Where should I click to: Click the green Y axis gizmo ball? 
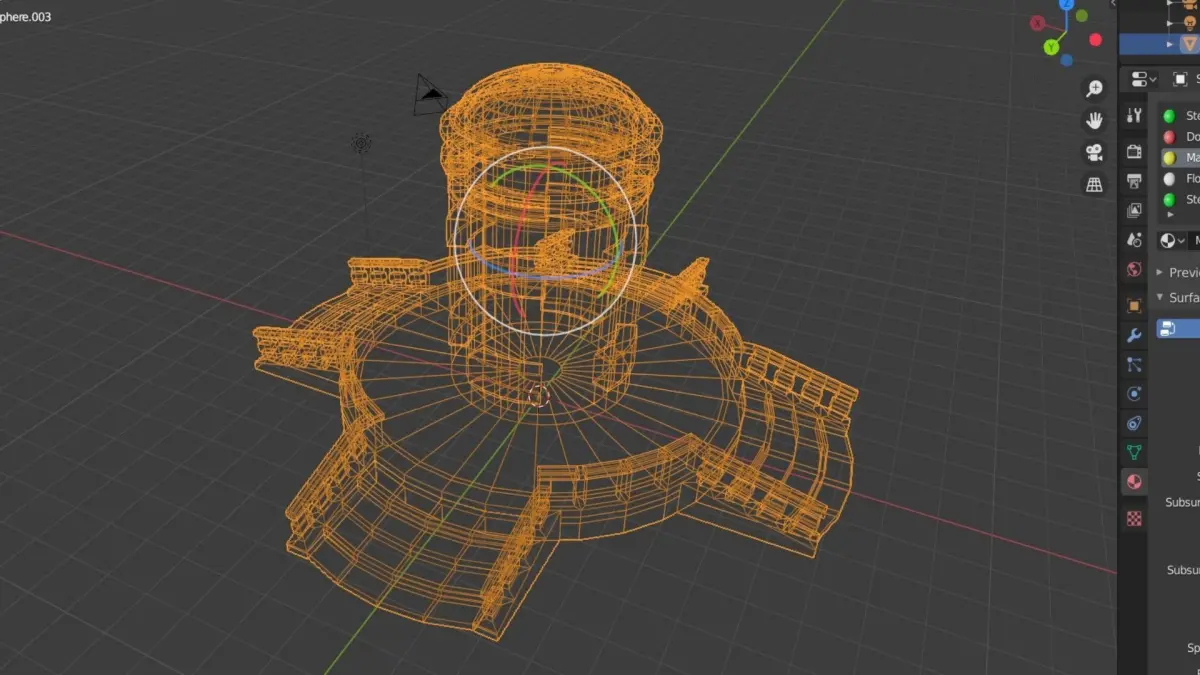point(1052,47)
